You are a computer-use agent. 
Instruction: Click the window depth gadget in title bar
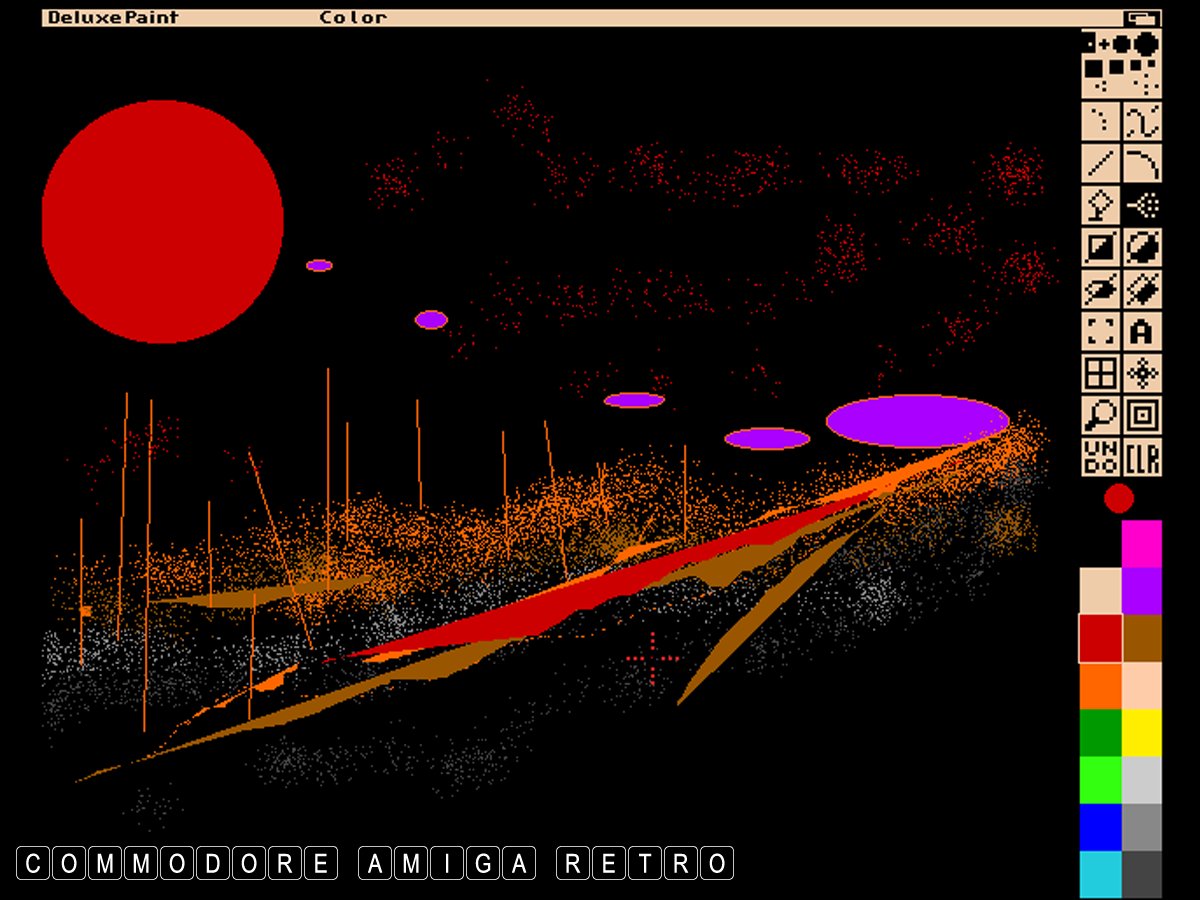coord(1141,17)
